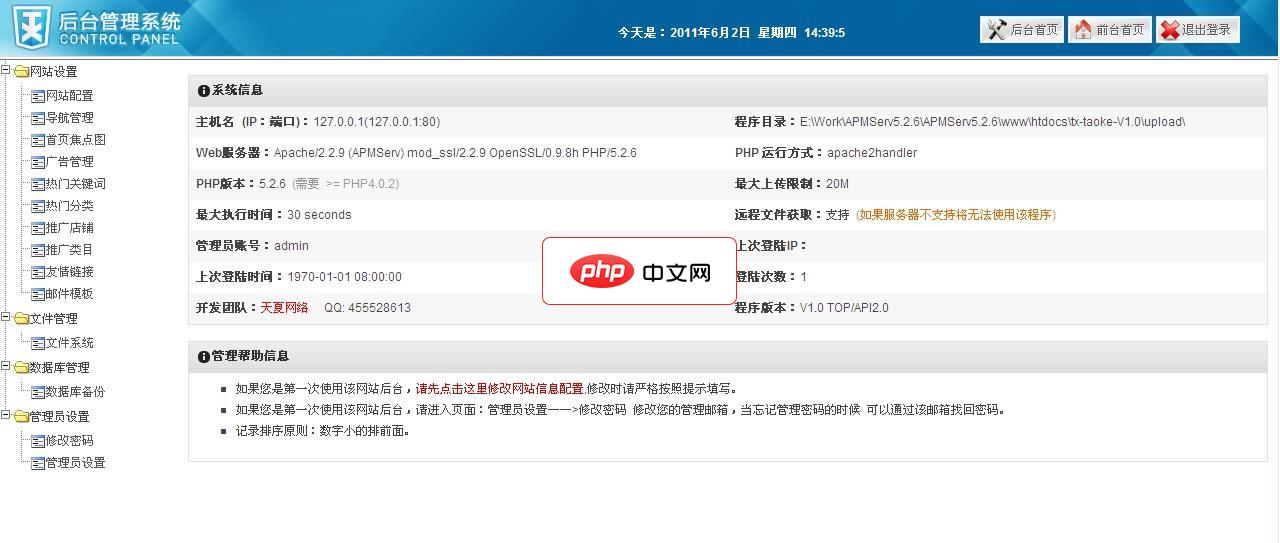The height and width of the screenshot is (543, 1280).
Task: Click the apache2handler value
Action: [872, 153]
